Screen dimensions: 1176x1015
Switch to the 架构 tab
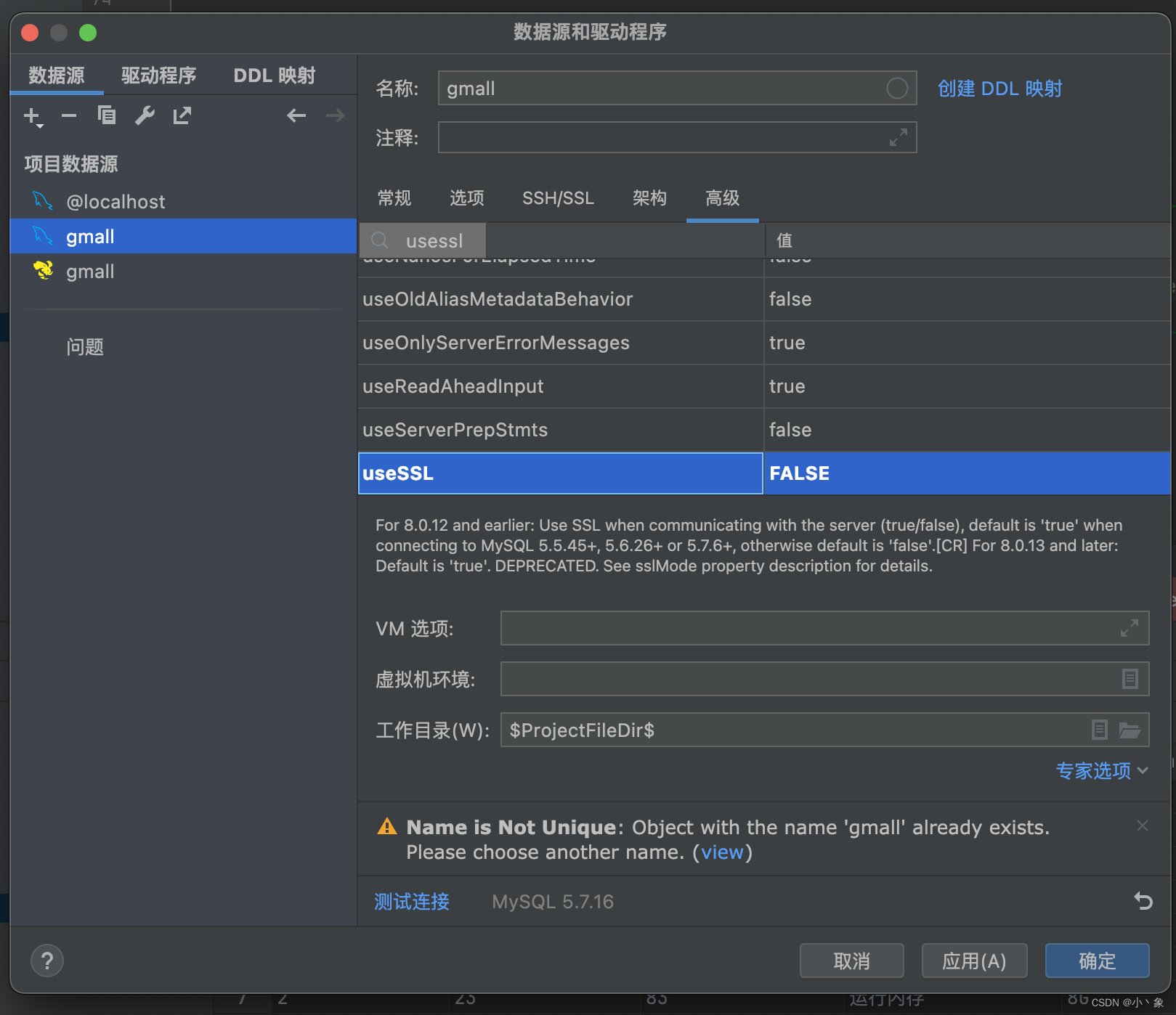[649, 198]
